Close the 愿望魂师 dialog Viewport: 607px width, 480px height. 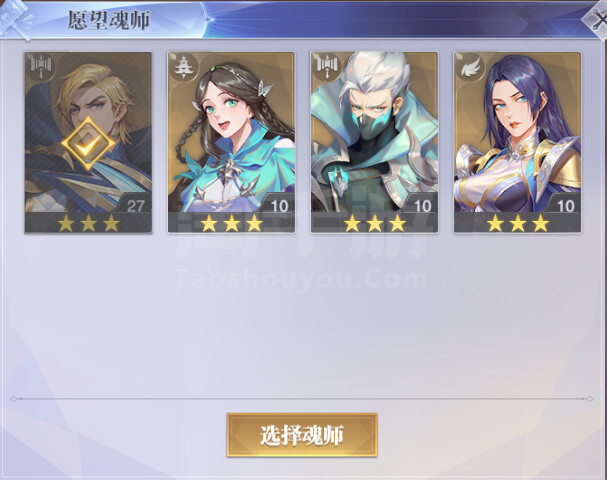pos(598,19)
